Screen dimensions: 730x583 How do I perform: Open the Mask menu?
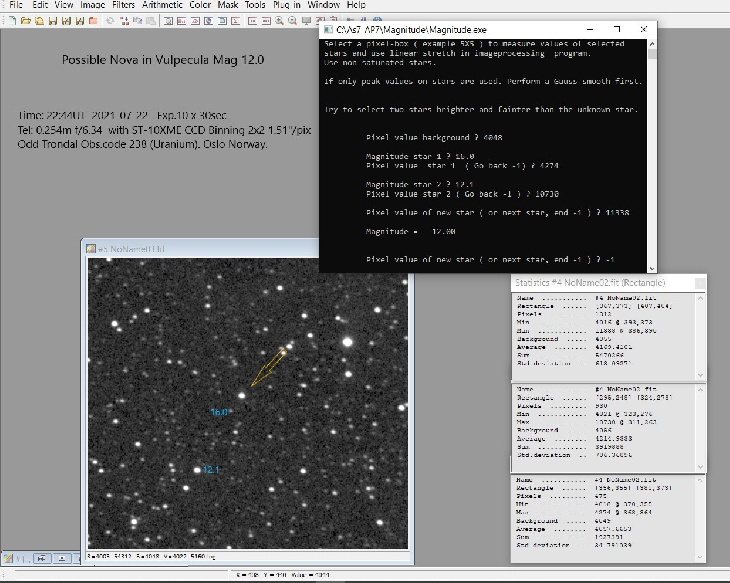(227, 5)
